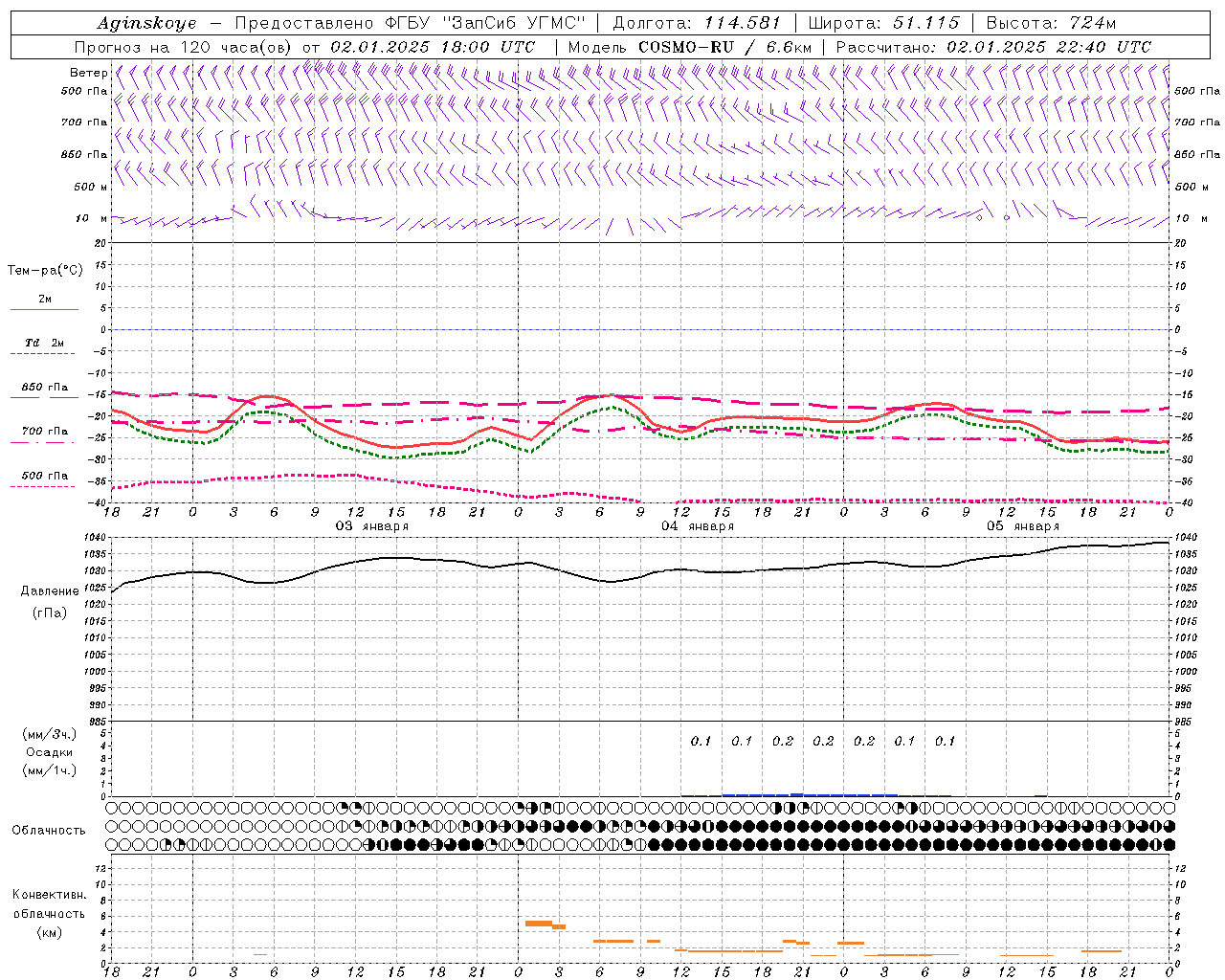
Task: Click the Облачность cloudiness row label
Action: pyautogui.click(x=49, y=830)
